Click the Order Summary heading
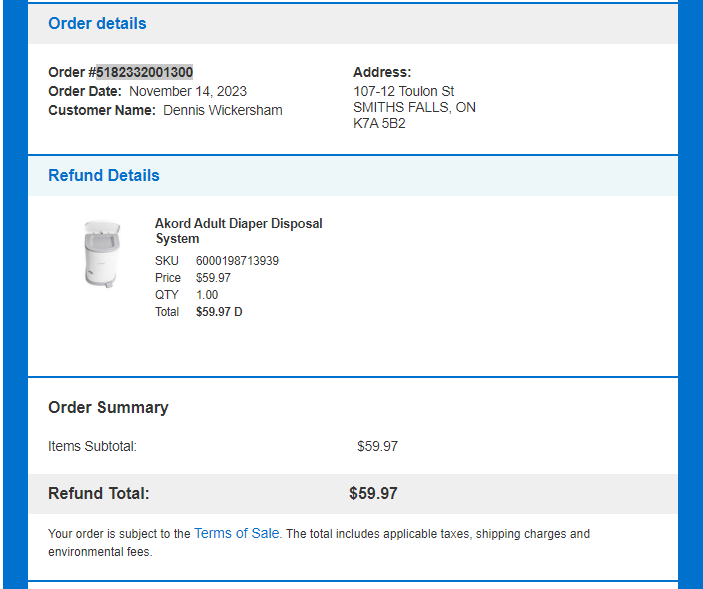Viewport: 703px width, 589px height. [108, 407]
